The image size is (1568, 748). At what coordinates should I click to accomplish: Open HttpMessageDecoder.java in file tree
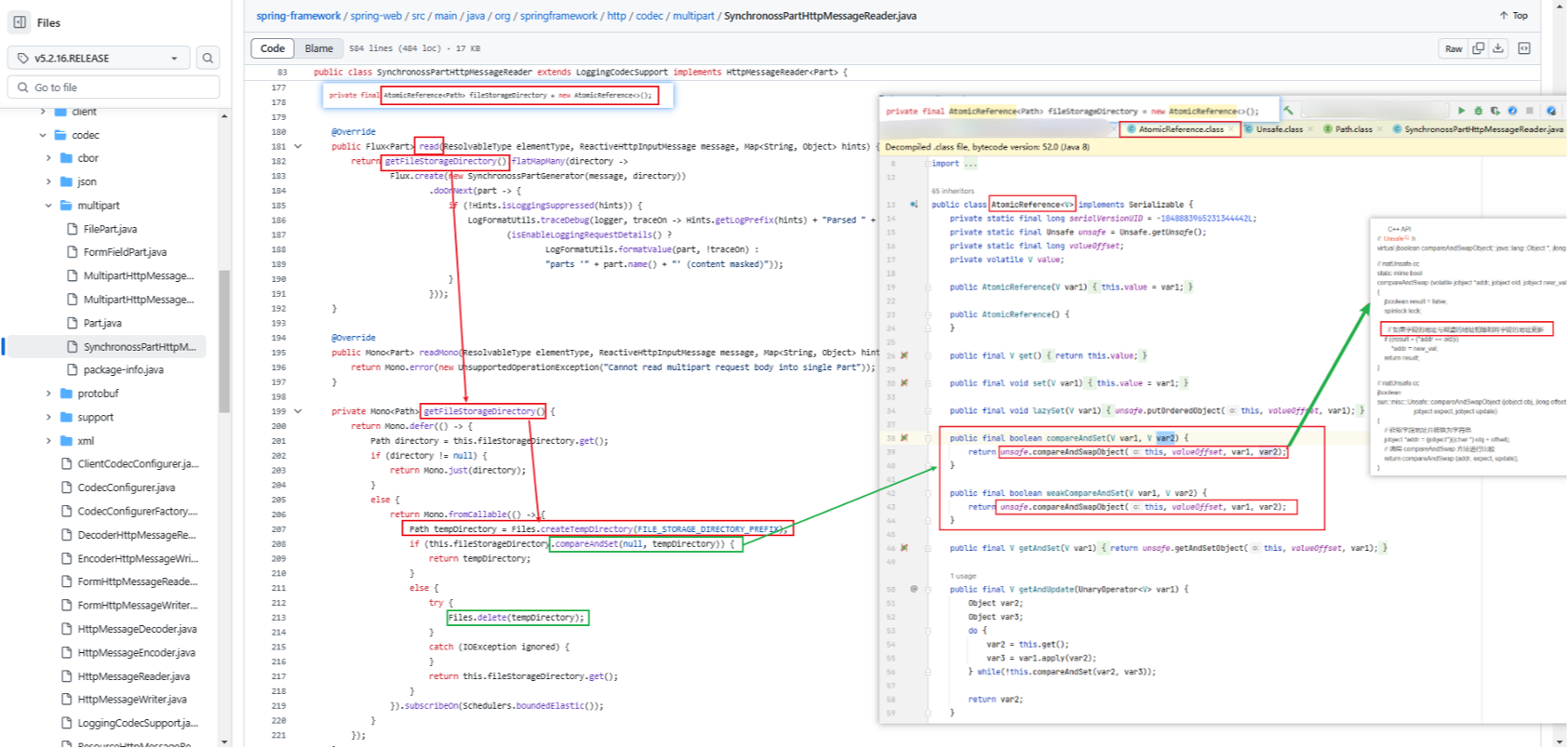coord(137,629)
